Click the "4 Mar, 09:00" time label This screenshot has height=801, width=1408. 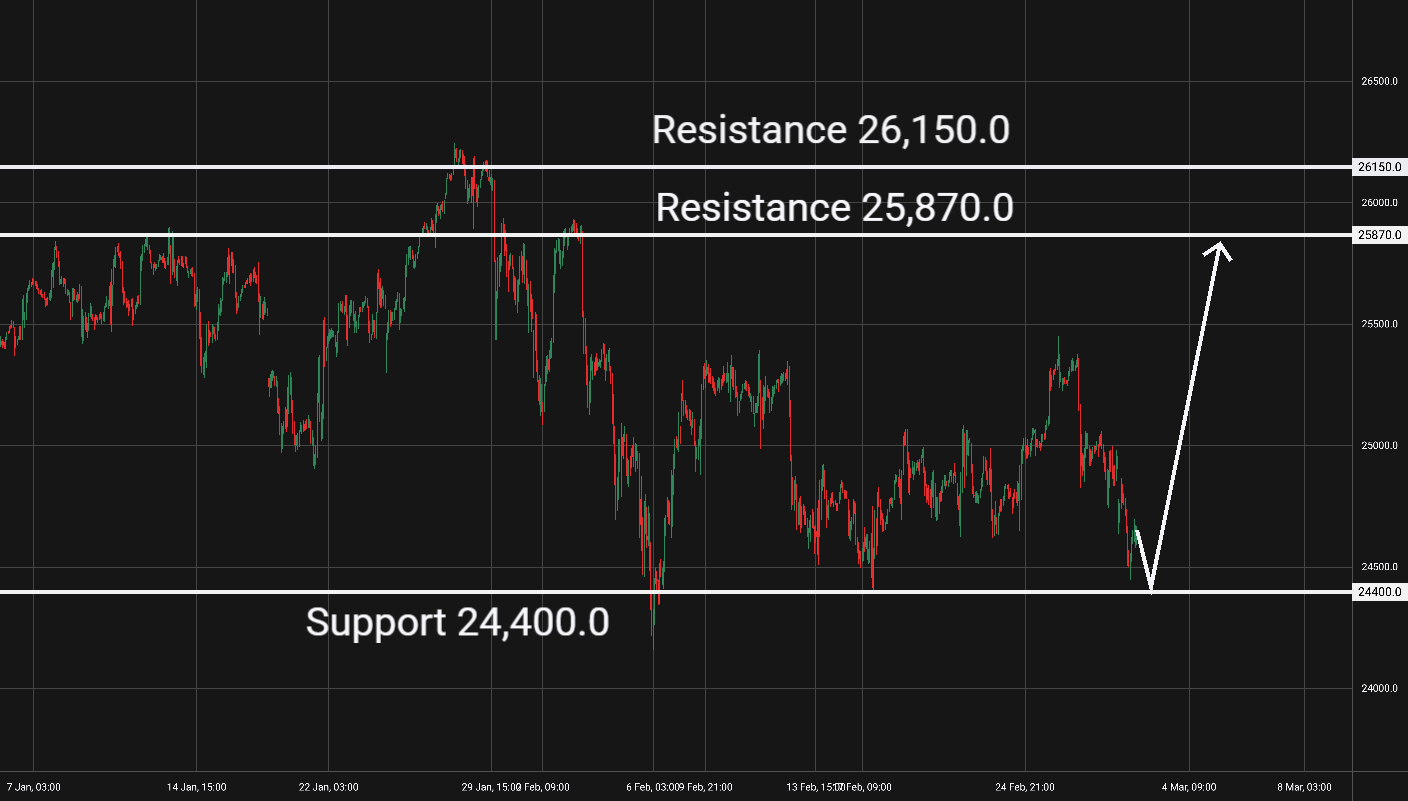tap(1188, 787)
